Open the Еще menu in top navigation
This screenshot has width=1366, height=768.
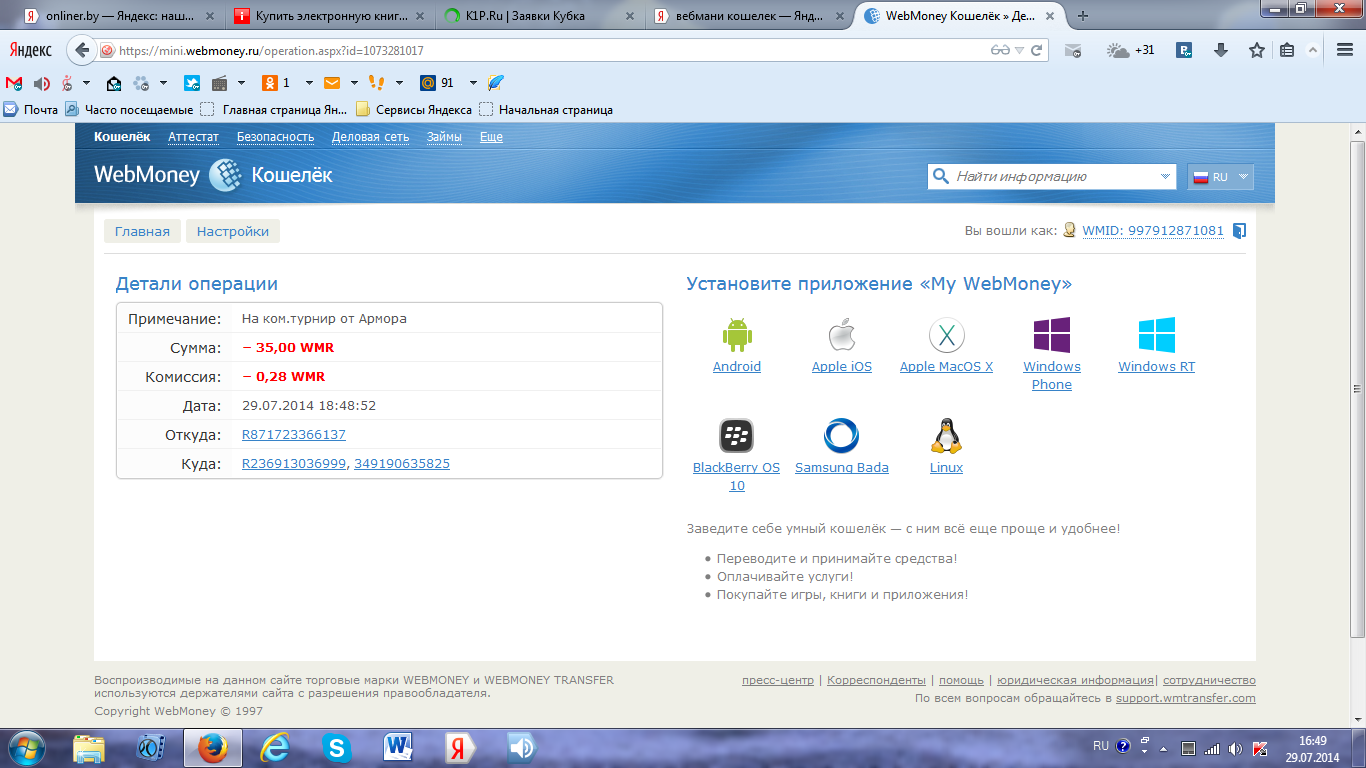click(x=491, y=137)
